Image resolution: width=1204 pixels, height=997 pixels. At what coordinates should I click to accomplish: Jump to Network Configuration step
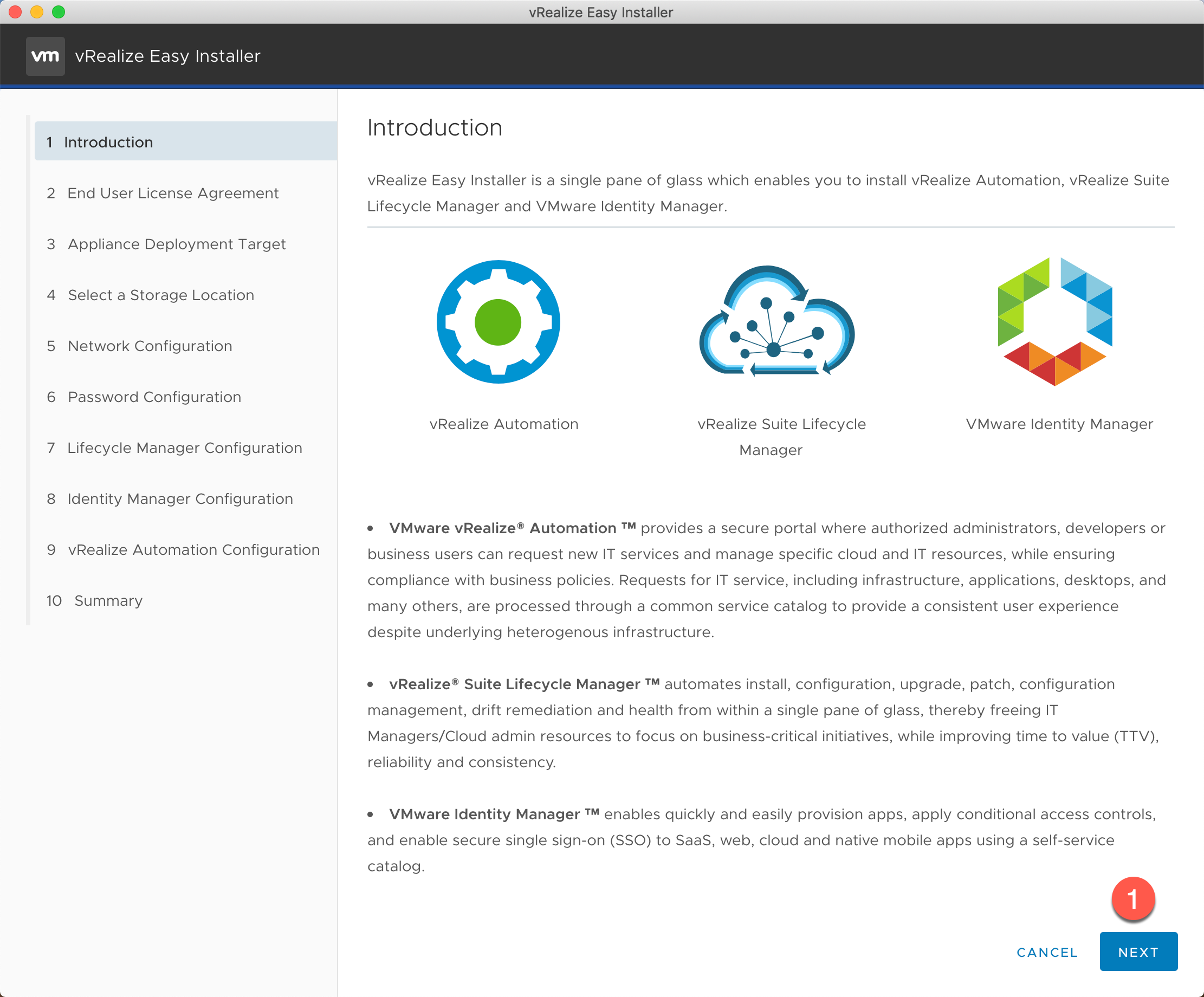pos(150,346)
